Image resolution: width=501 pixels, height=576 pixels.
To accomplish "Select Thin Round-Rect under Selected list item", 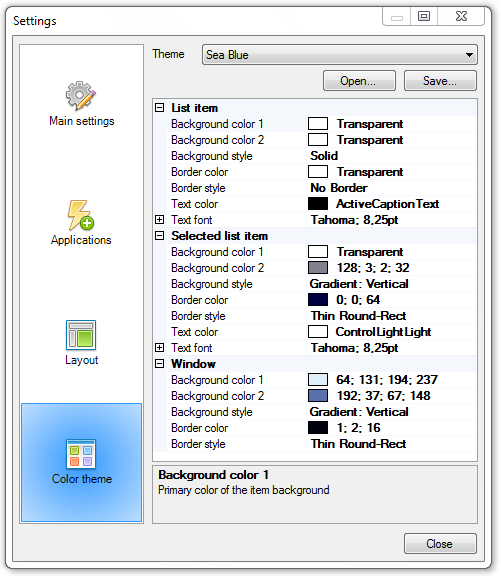I will tap(358, 316).
